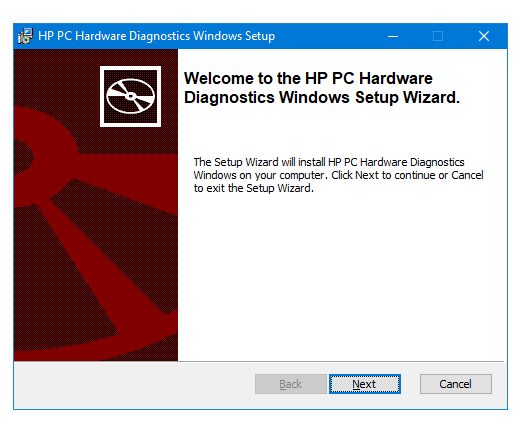The width and height of the screenshot is (520, 432).
Task: Click the 'The Setup Wizard will install' paragraph
Action: coord(338,175)
